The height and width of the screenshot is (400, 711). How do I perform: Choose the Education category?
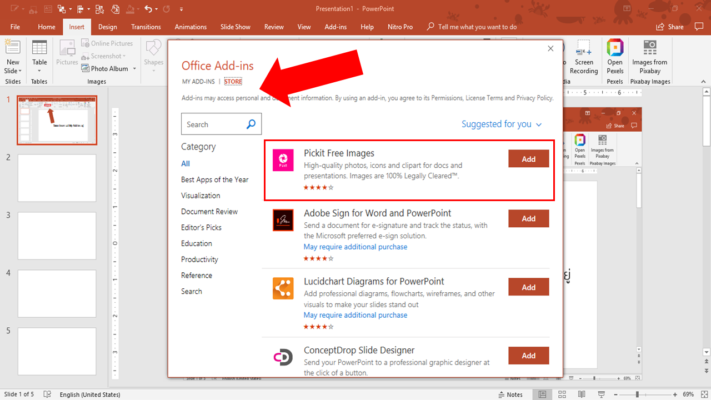pyautogui.click(x=196, y=244)
